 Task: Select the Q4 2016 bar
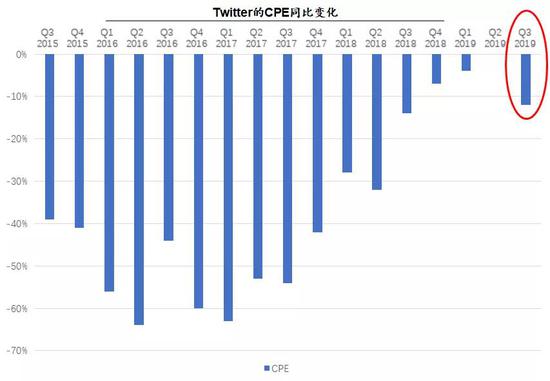coord(199,181)
